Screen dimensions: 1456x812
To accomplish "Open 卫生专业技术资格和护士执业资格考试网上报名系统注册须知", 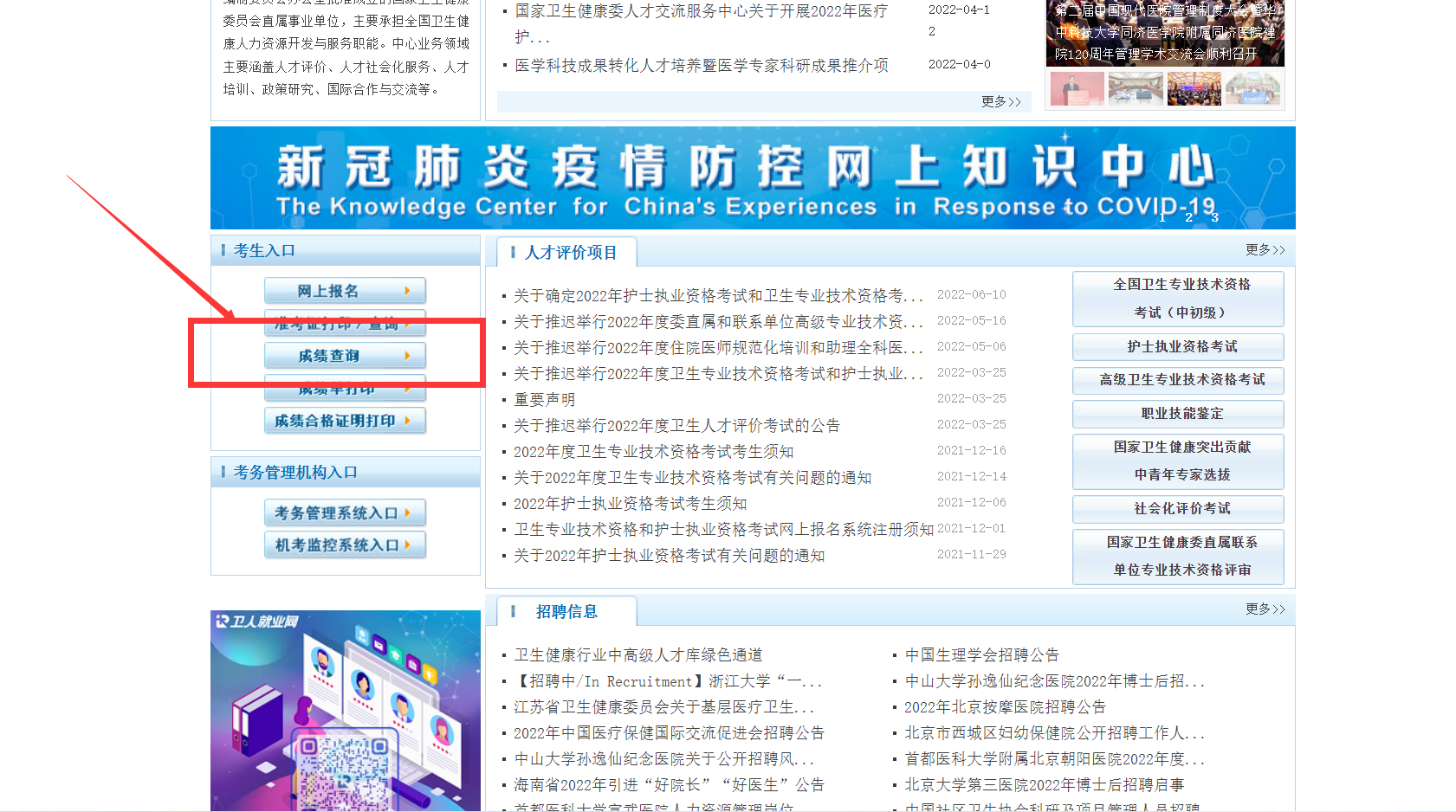I will tap(723, 530).
